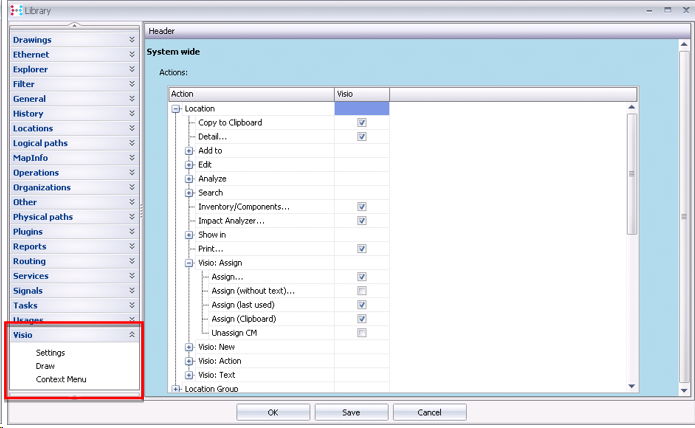Expand the Drawings sidebar section
Image resolution: width=695 pixels, height=428 pixels.
pyautogui.click(x=74, y=40)
